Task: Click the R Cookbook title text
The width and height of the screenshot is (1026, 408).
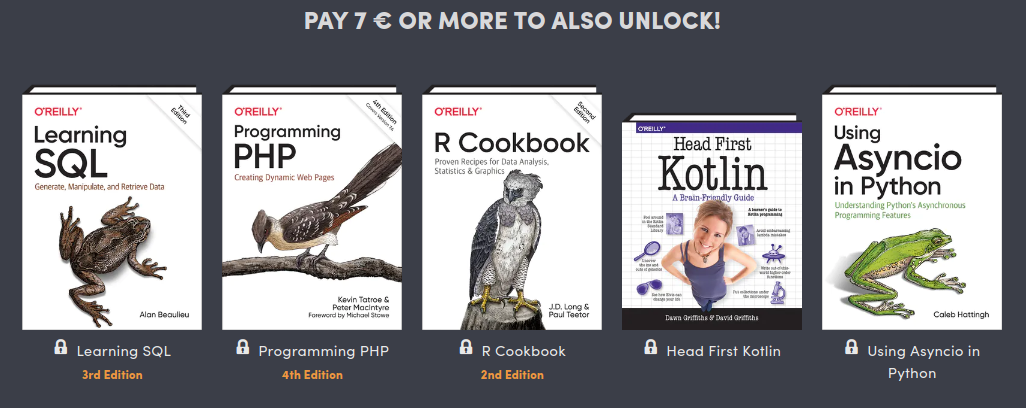Action: (523, 351)
